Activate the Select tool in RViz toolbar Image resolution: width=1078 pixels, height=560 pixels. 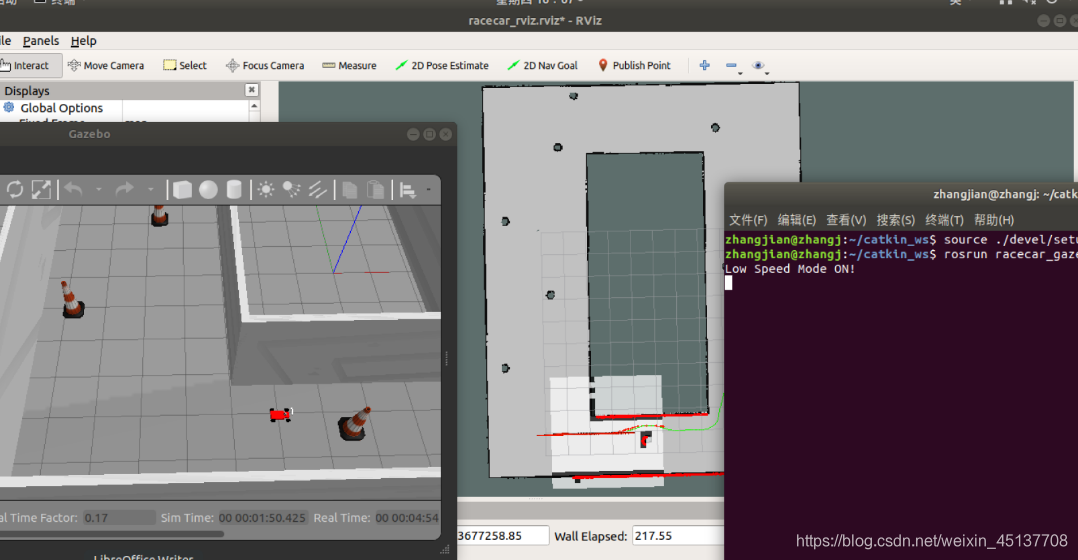[185, 65]
